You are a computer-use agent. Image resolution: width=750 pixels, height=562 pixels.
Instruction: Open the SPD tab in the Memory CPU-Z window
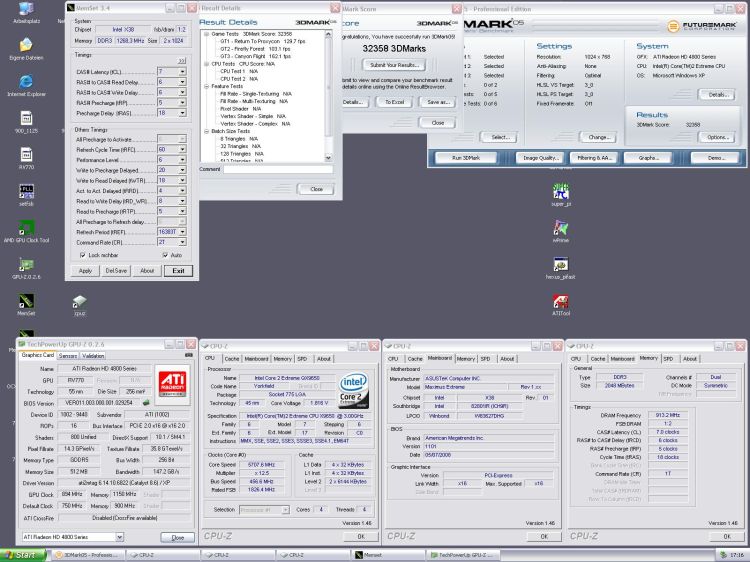667,358
